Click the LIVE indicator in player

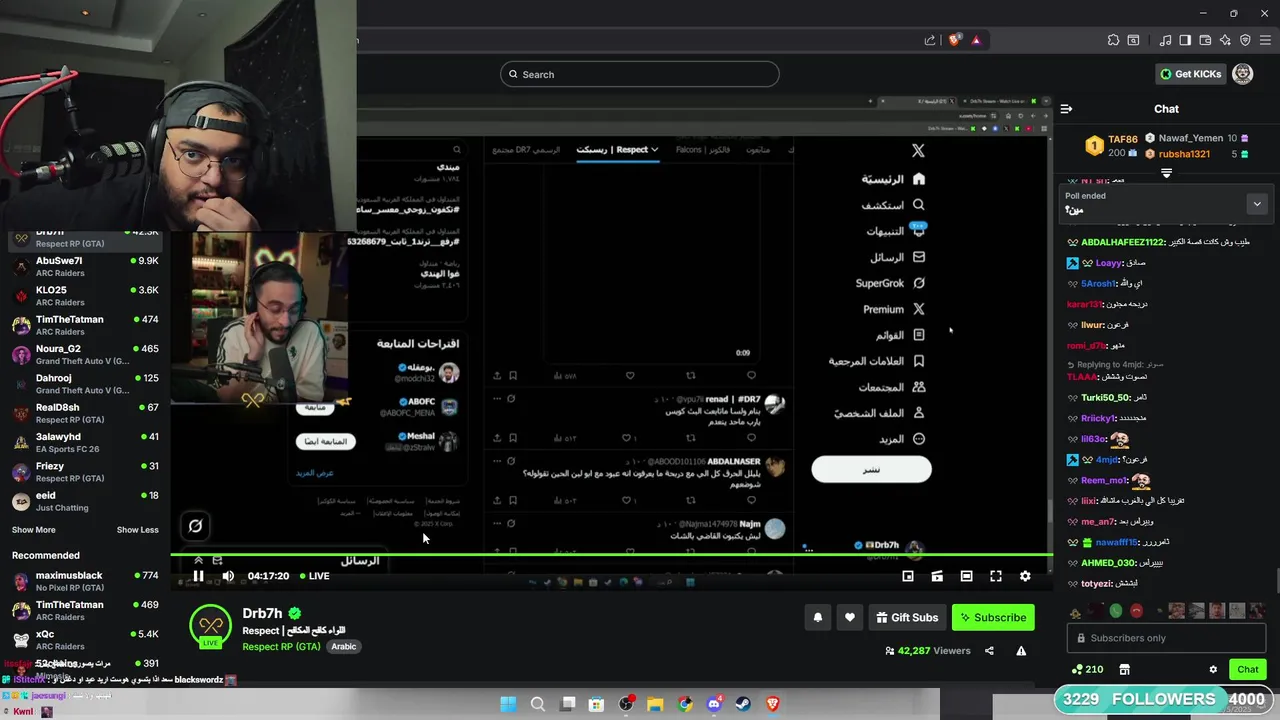(314, 576)
